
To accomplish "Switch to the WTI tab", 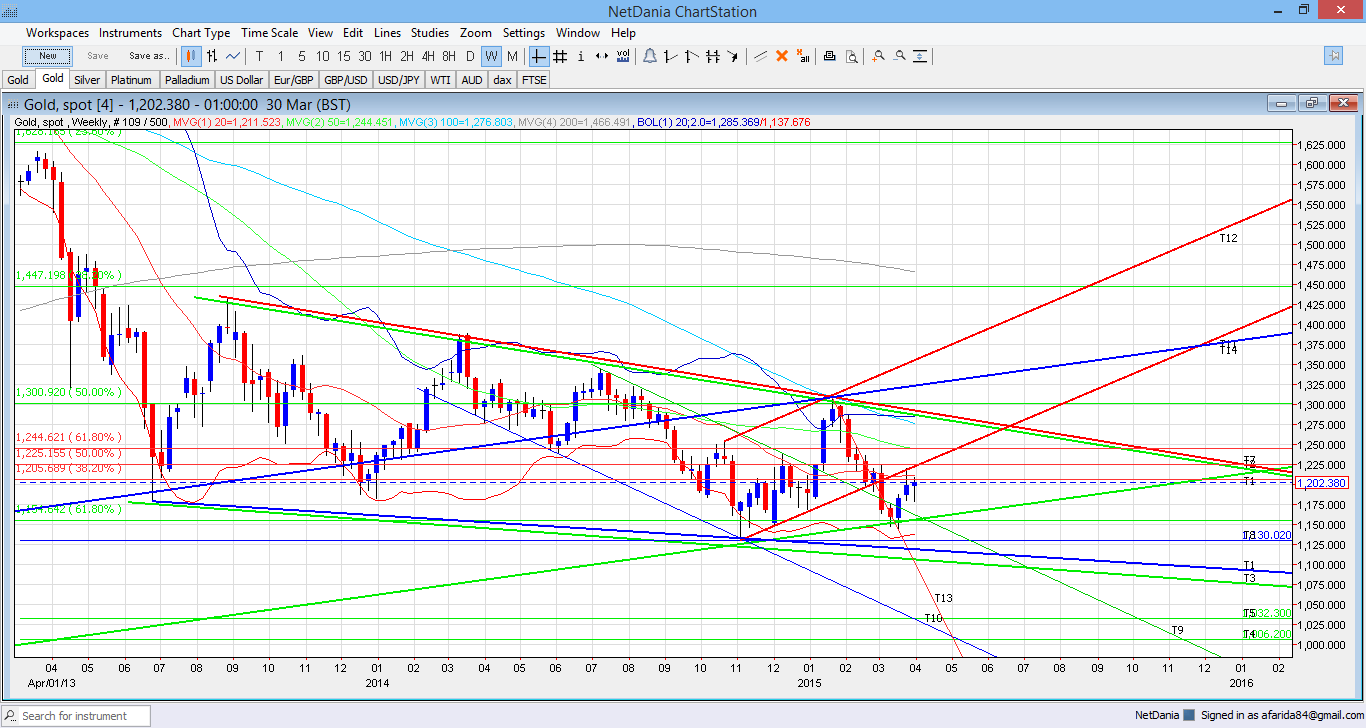I will 441,79.
